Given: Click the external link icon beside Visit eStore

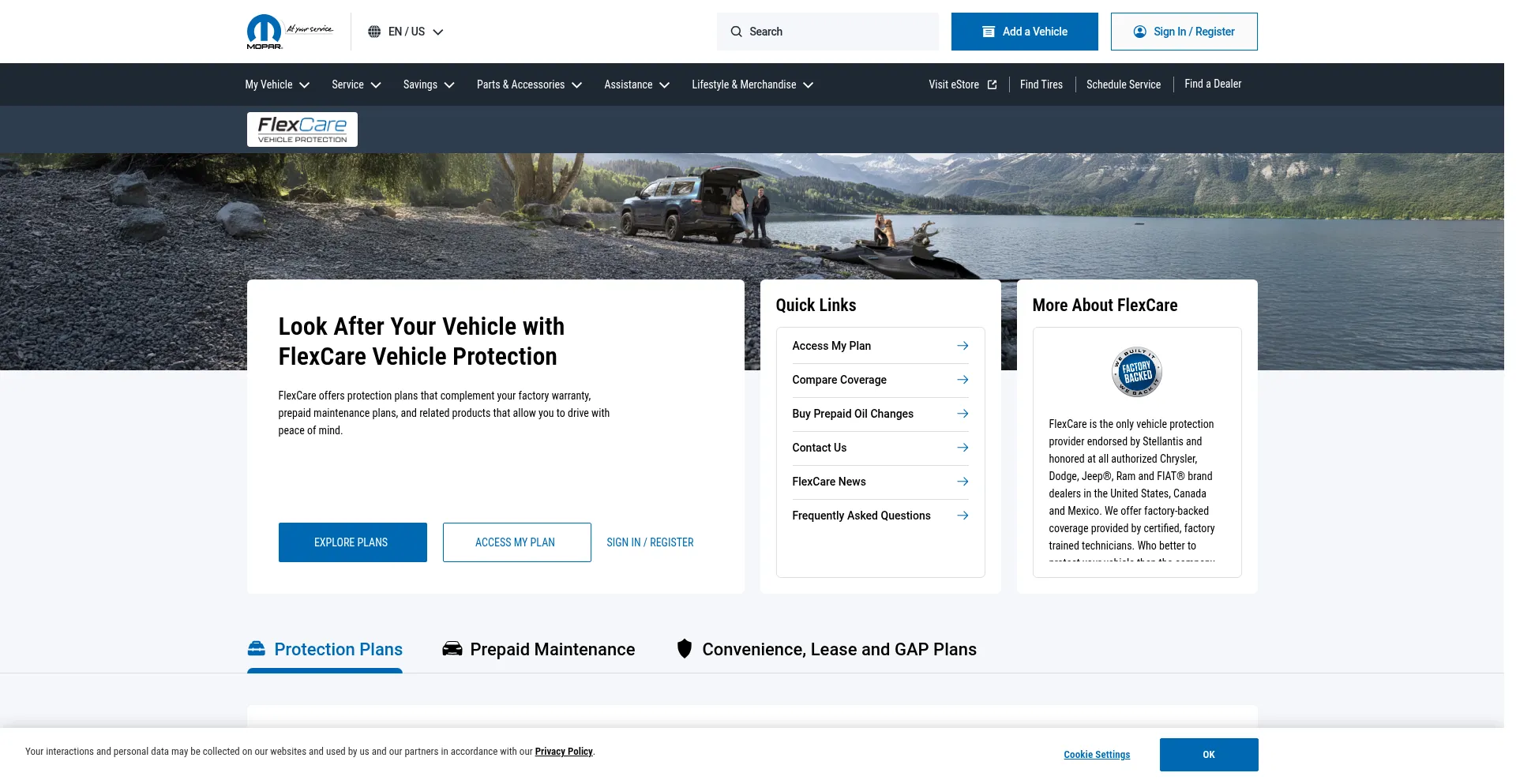Looking at the screenshot, I should tap(993, 84).
